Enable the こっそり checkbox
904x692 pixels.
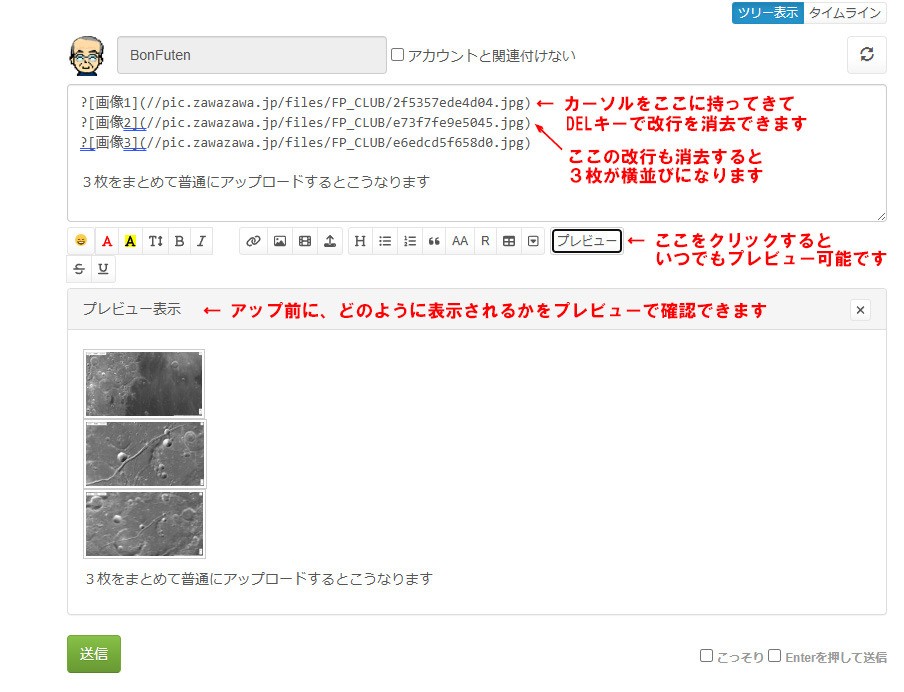point(706,656)
